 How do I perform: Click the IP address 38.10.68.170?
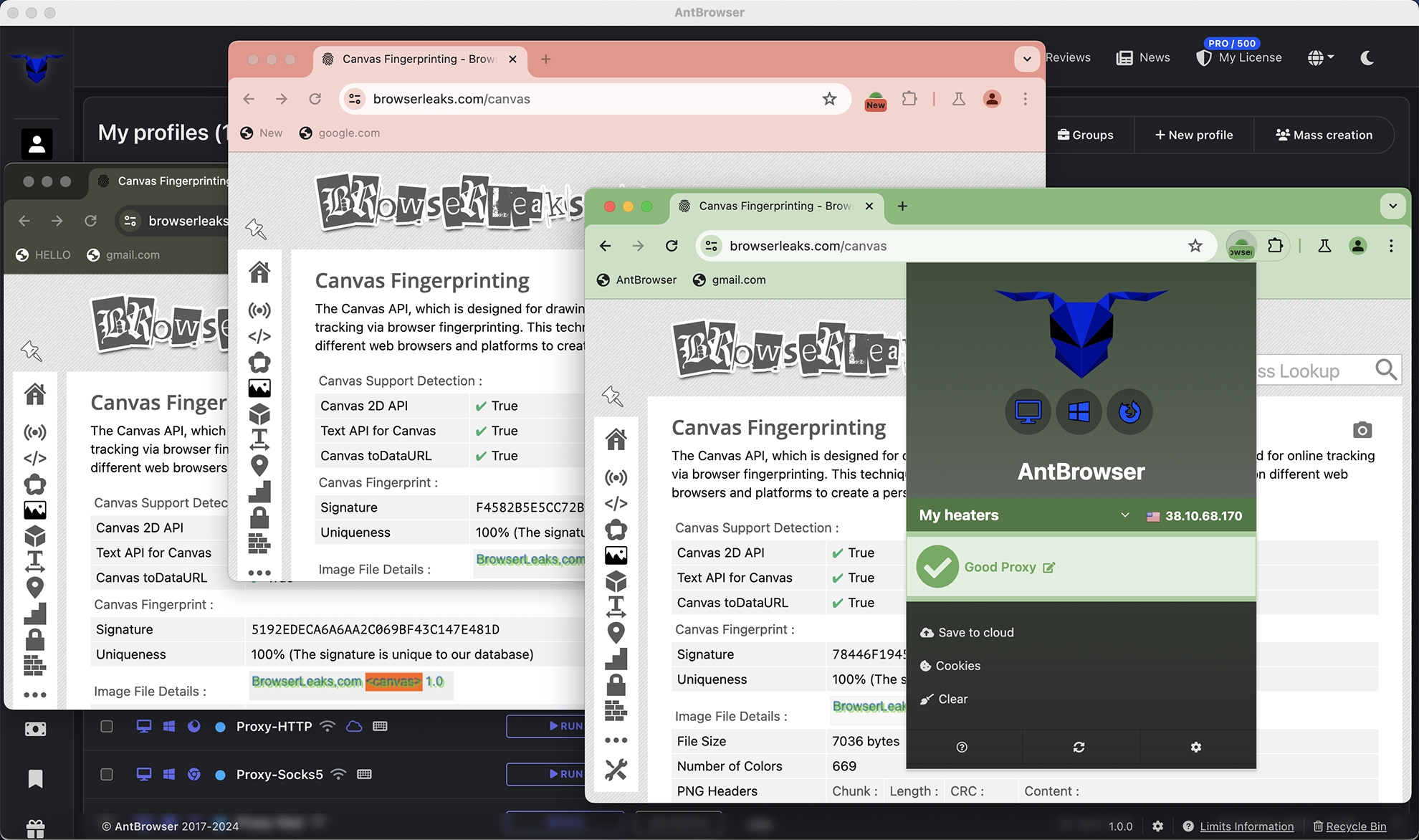click(1203, 515)
